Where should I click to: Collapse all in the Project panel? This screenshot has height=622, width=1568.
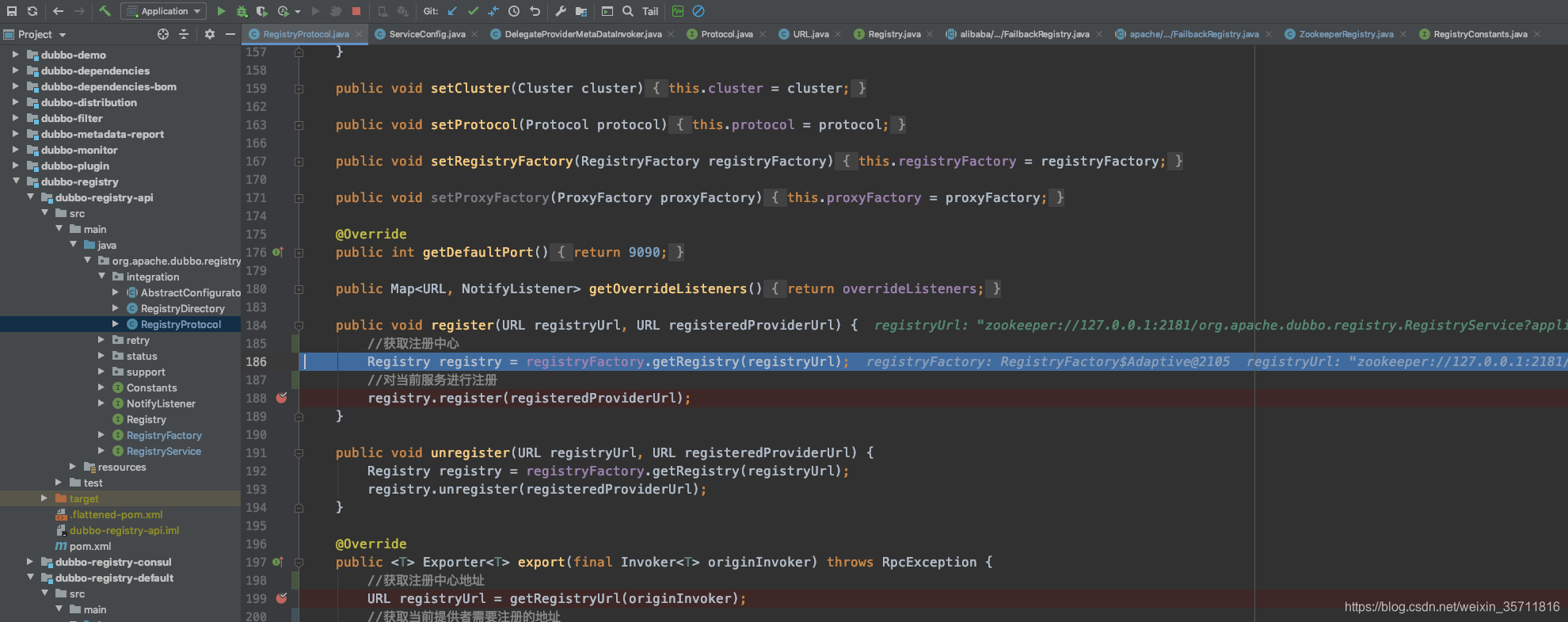[x=184, y=34]
